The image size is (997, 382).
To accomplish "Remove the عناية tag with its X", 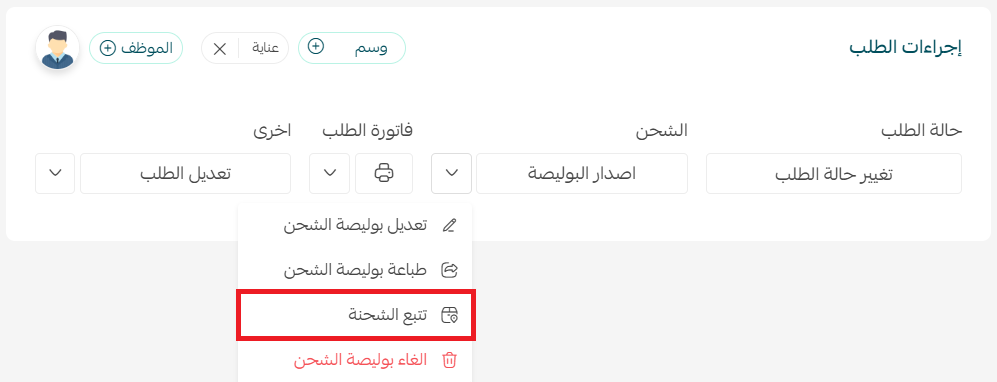I will point(220,49).
